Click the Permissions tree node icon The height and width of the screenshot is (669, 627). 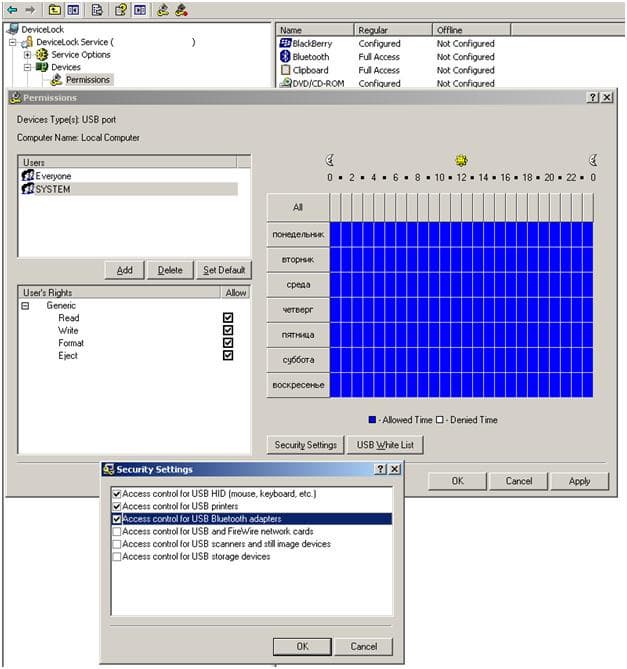pos(56,79)
